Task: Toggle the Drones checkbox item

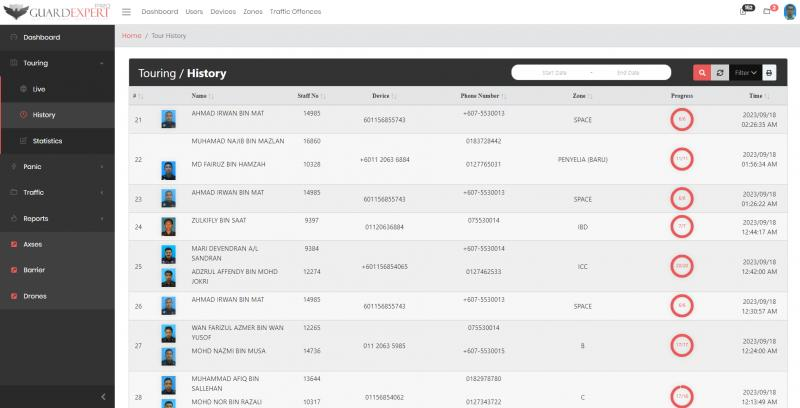Action: click(14, 296)
